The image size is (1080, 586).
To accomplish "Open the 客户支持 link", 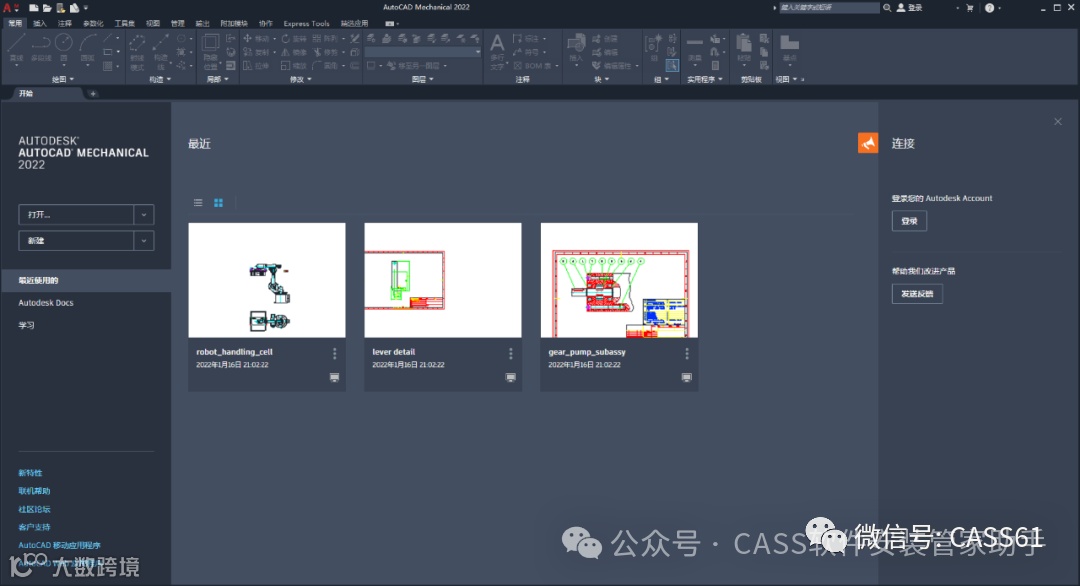I will (34, 527).
